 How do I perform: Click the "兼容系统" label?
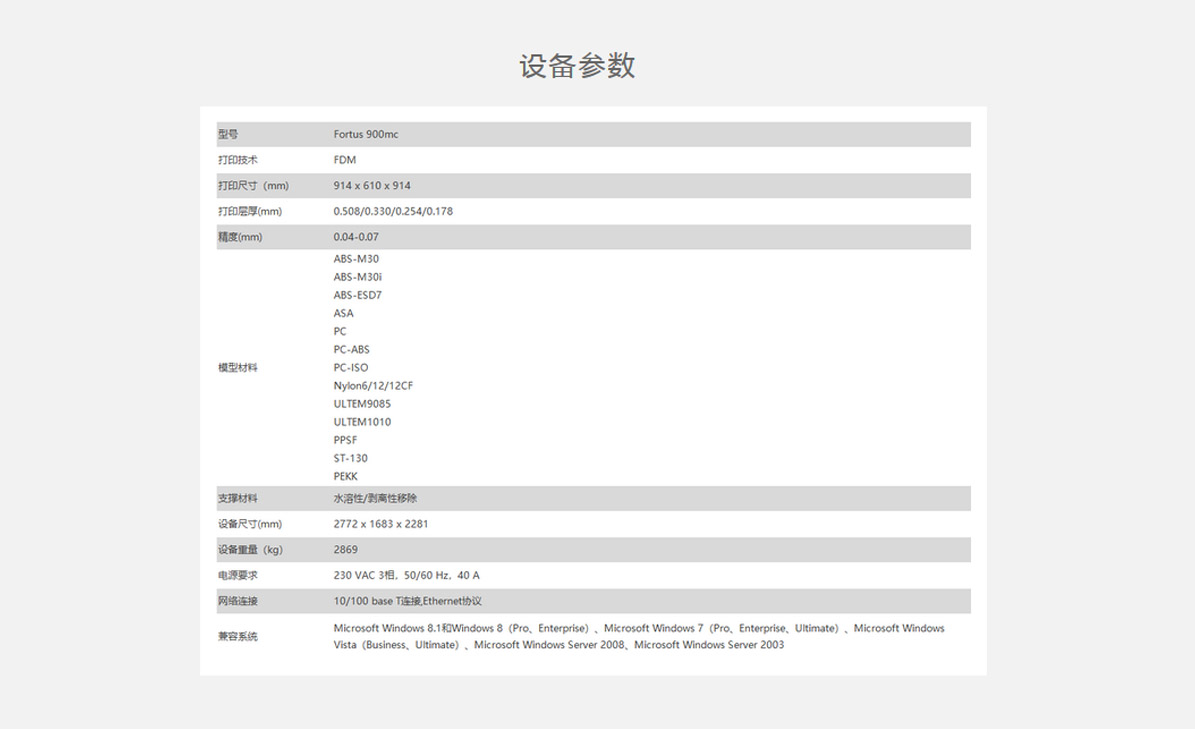238,637
